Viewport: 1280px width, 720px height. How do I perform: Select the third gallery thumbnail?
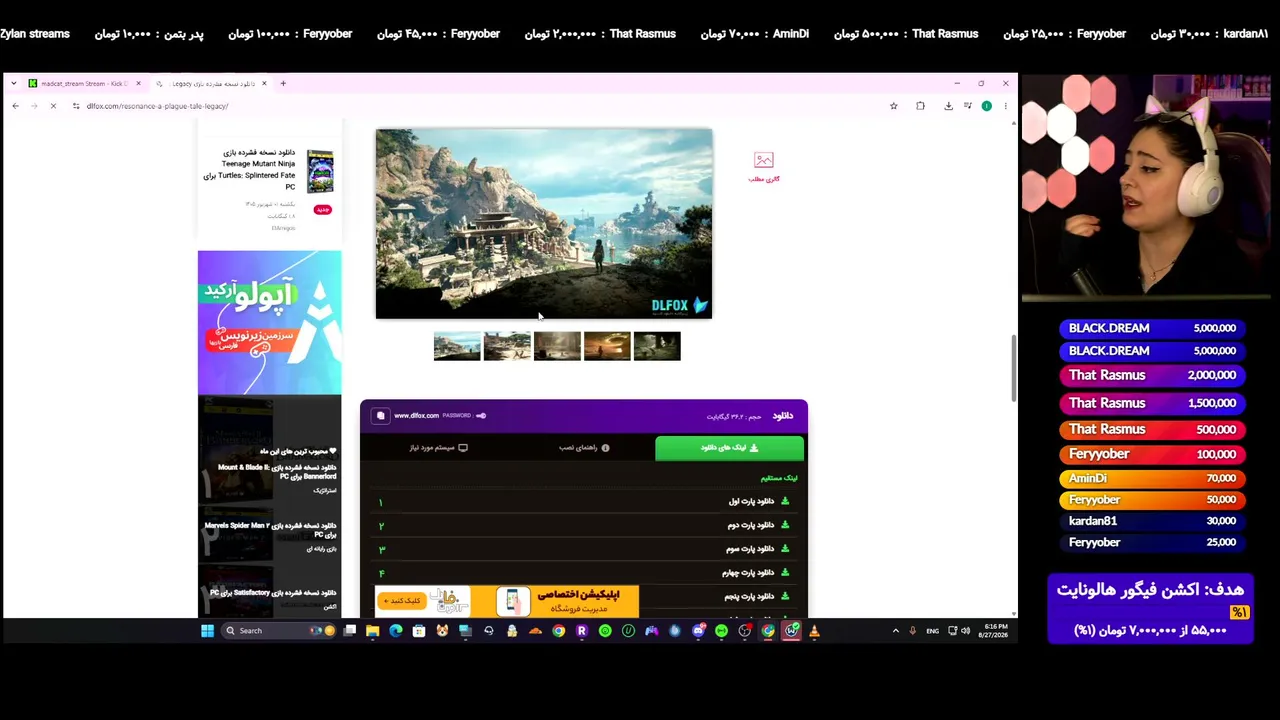pos(557,346)
